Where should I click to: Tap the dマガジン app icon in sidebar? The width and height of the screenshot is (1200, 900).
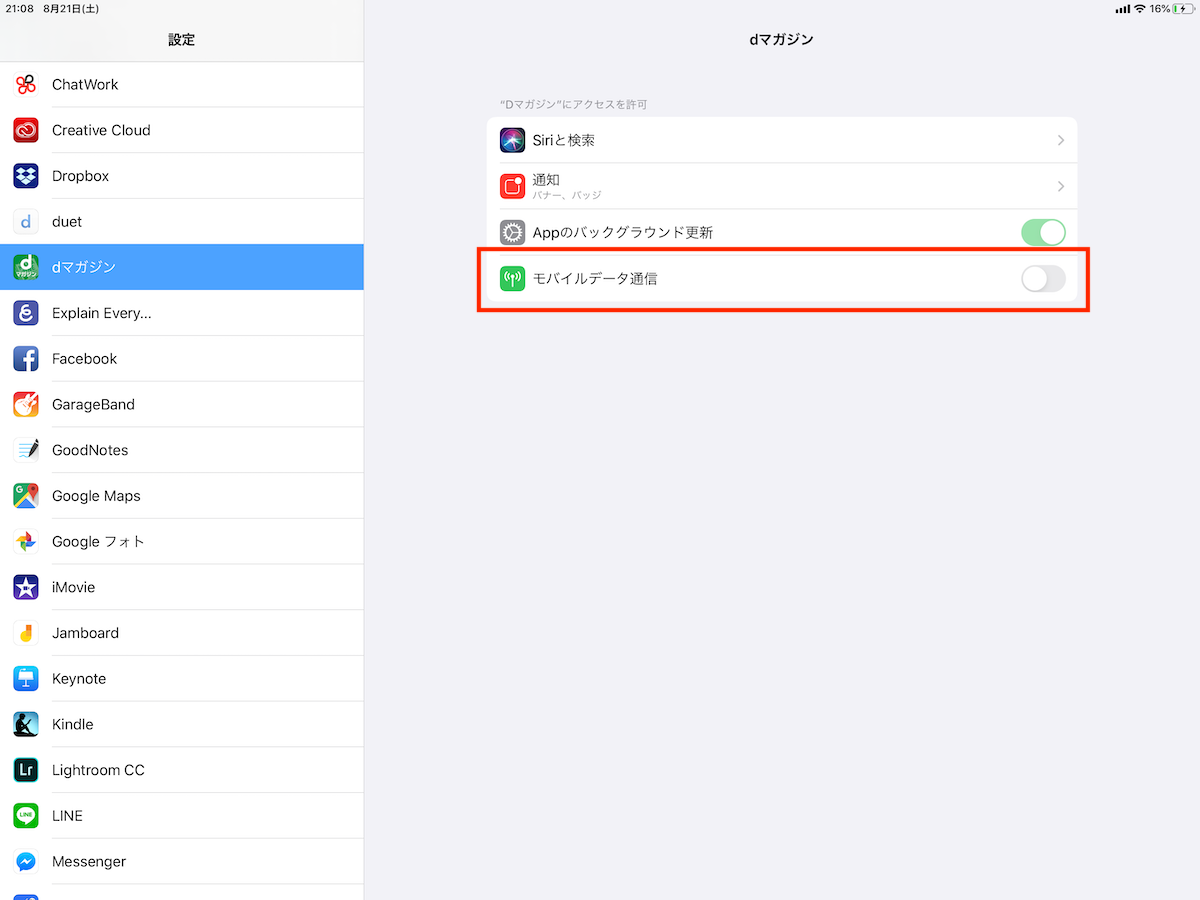(26, 267)
